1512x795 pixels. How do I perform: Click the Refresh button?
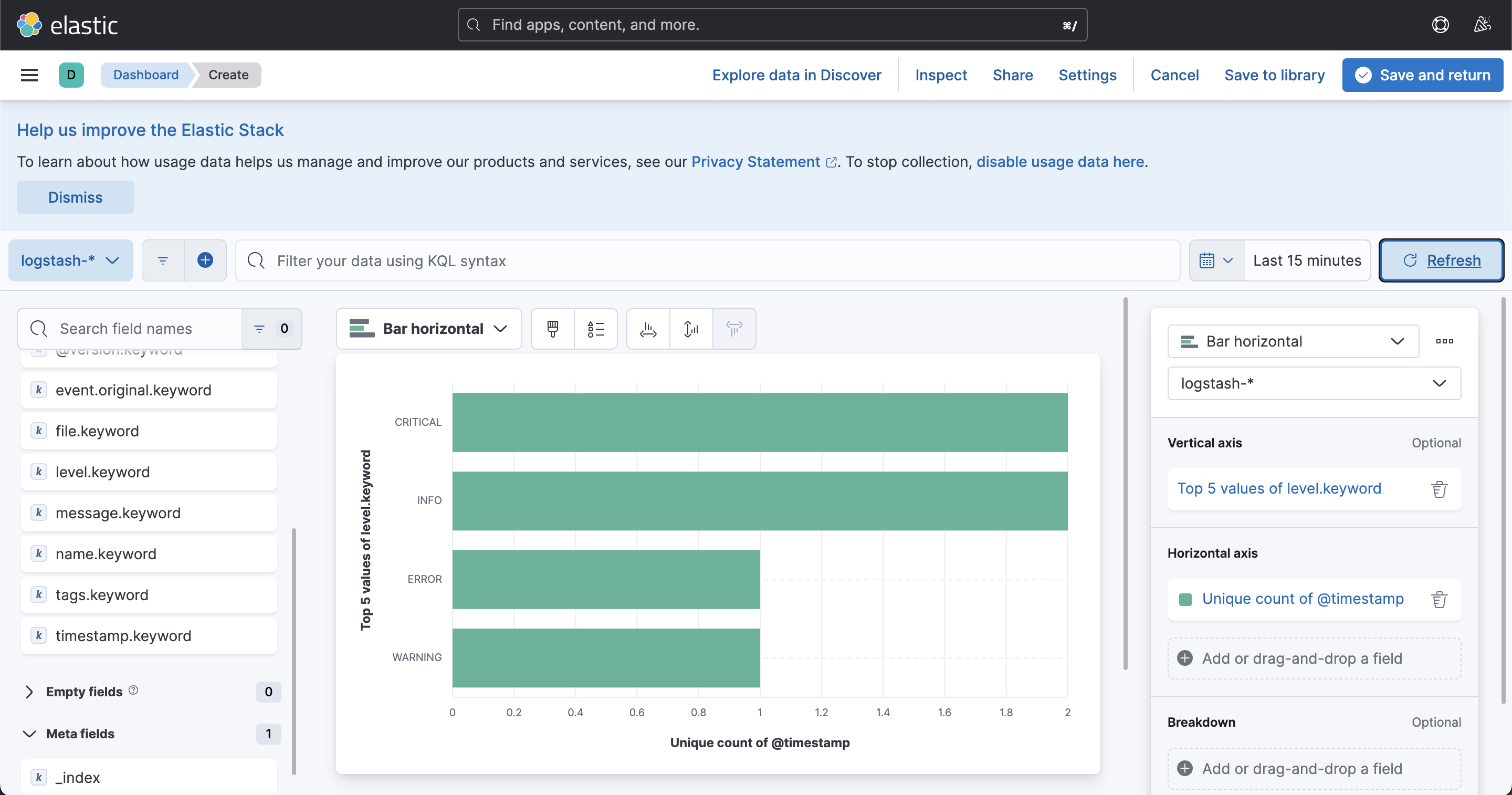pos(1441,260)
